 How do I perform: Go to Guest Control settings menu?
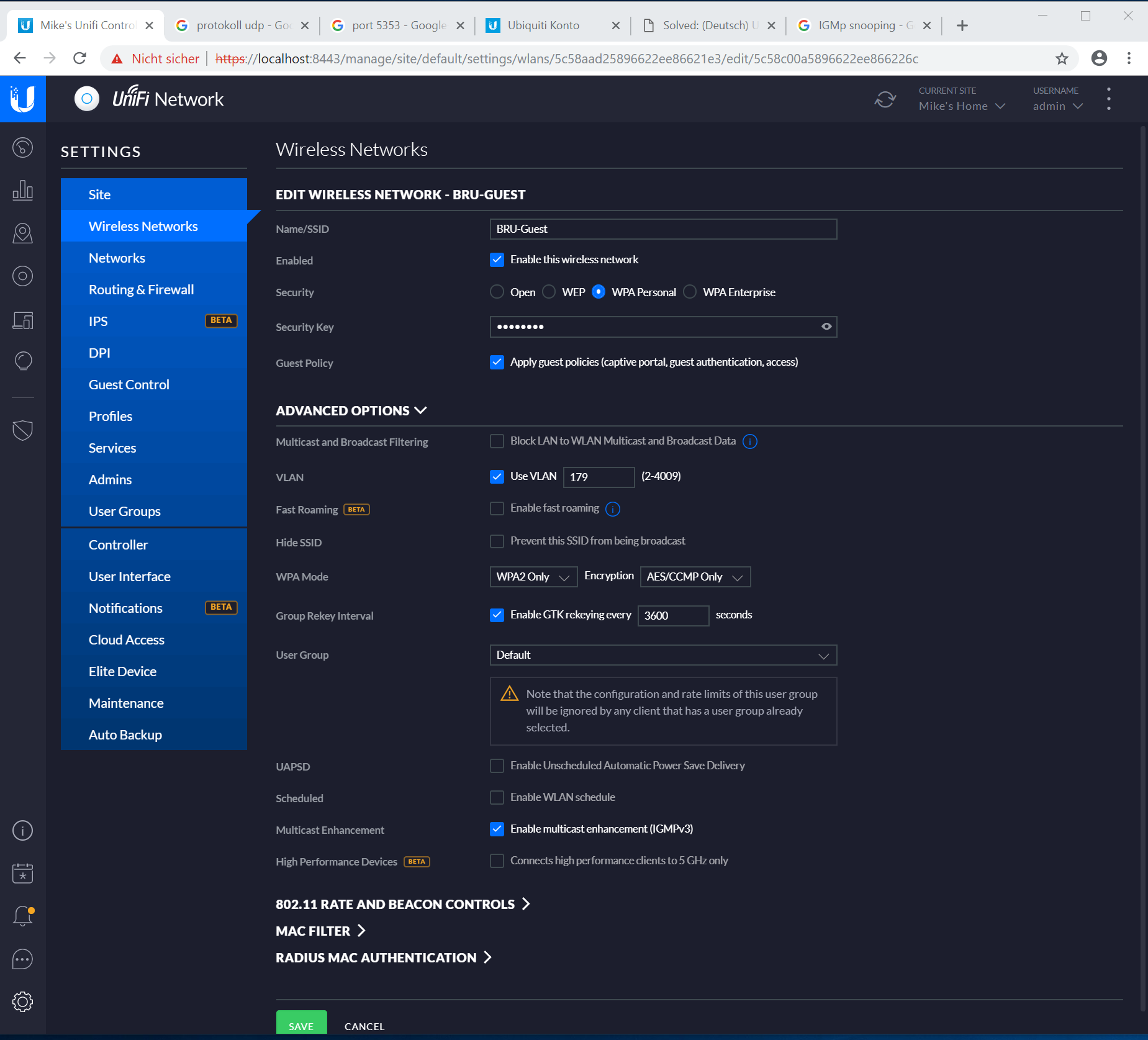[x=129, y=384]
